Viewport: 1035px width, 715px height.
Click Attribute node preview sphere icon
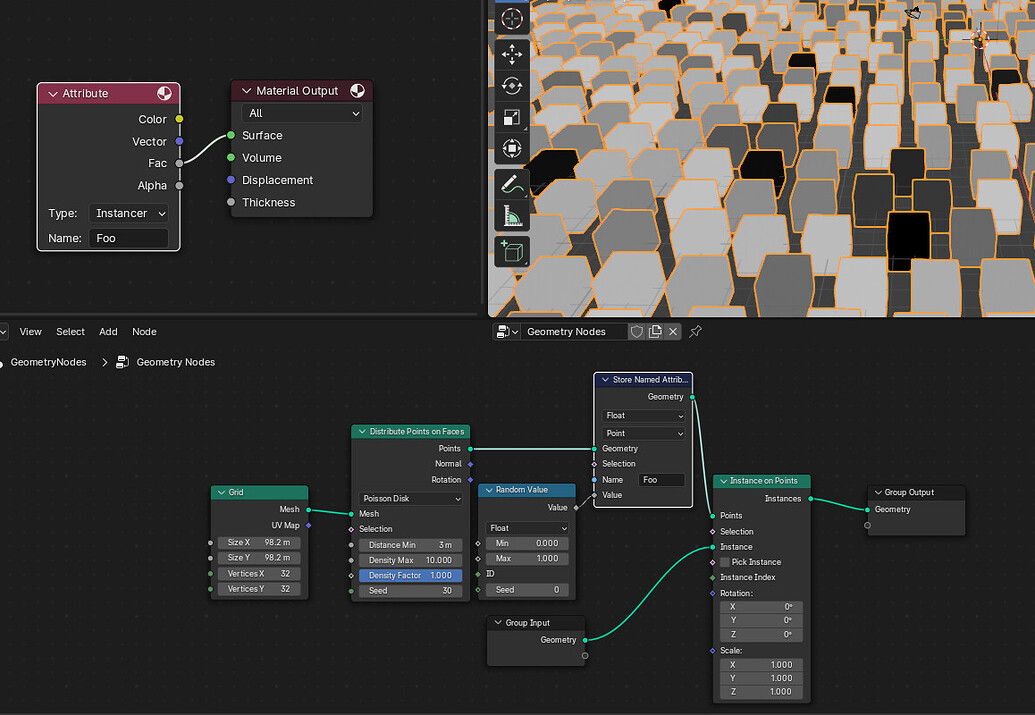[x=164, y=93]
